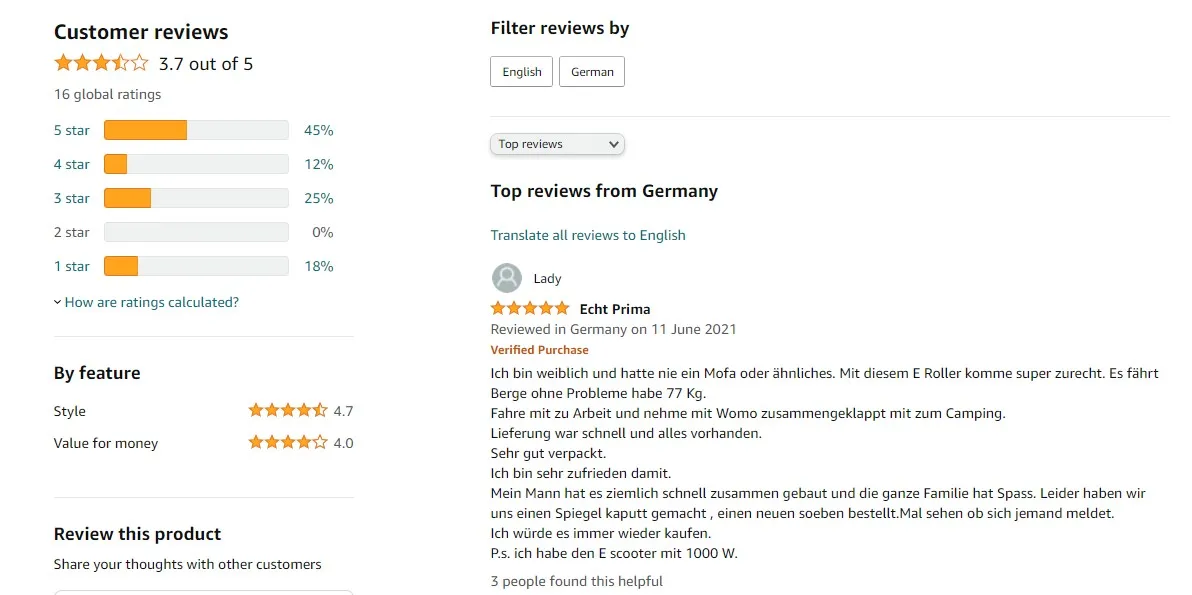Click the 5 star rating bar
Screen dimensions: 1192x595
[196, 130]
